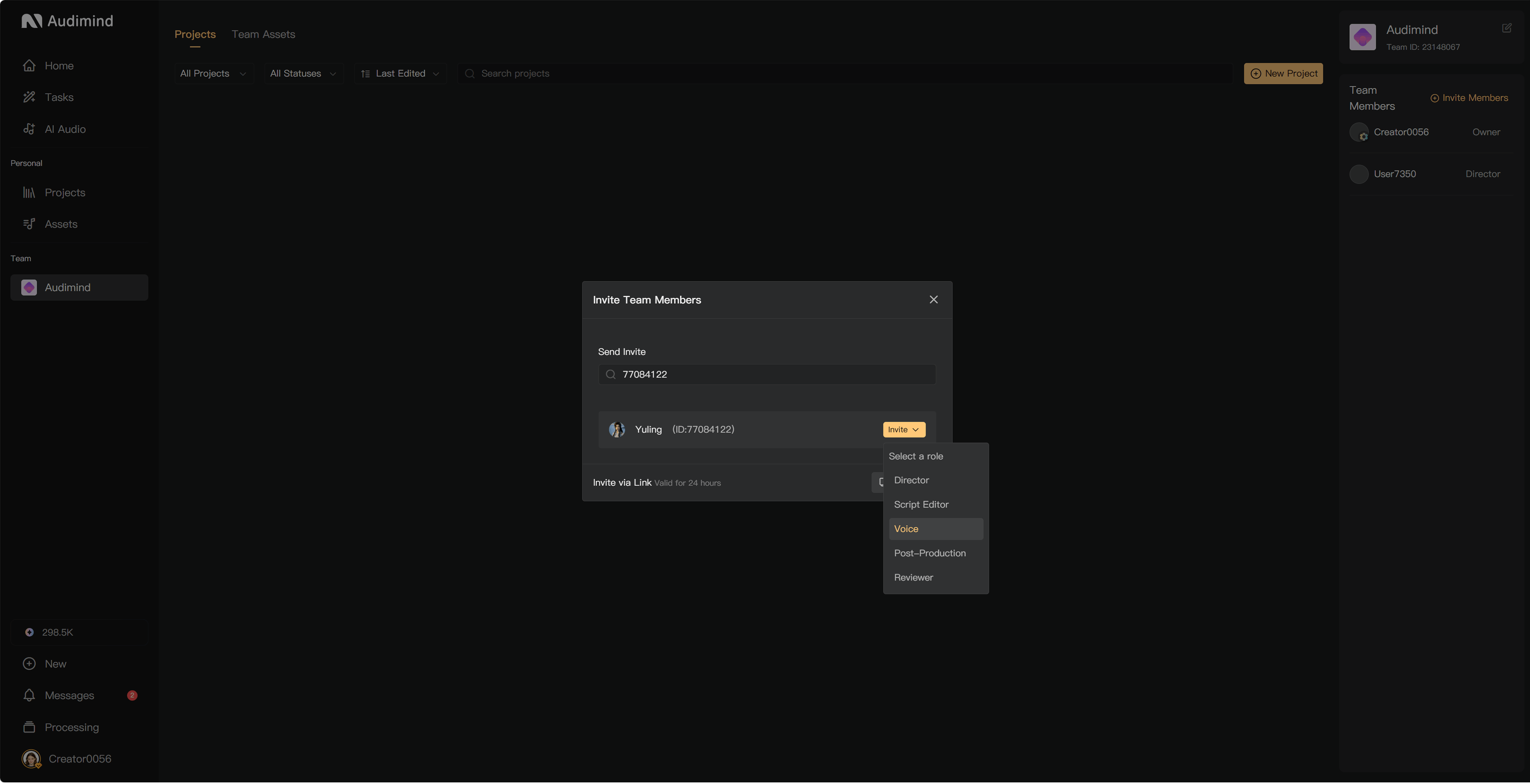The image size is (1530, 784).
Task: Open the Last Edited sort dropdown
Action: [x=400, y=74]
